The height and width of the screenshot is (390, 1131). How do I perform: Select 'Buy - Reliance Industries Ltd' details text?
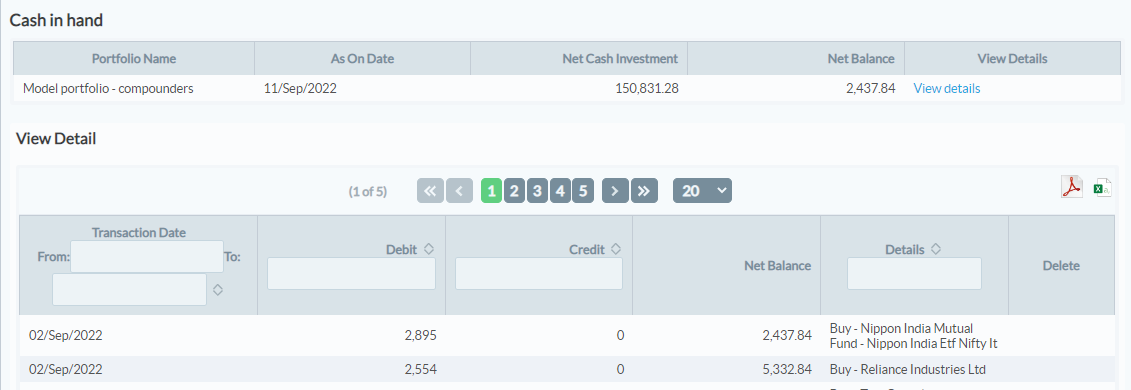click(x=907, y=370)
